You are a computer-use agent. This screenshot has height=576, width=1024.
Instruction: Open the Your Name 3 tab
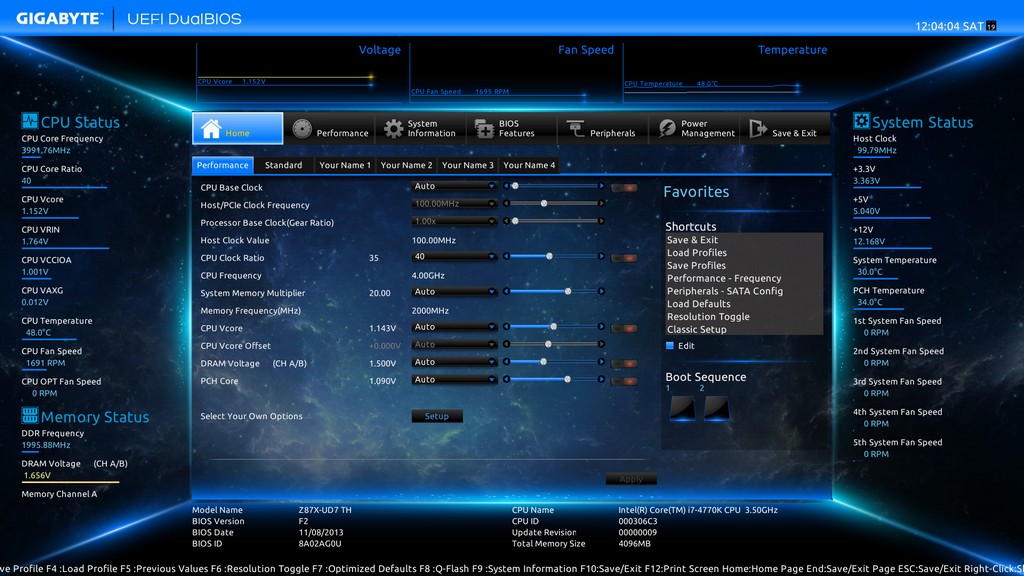tap(468, 165)
